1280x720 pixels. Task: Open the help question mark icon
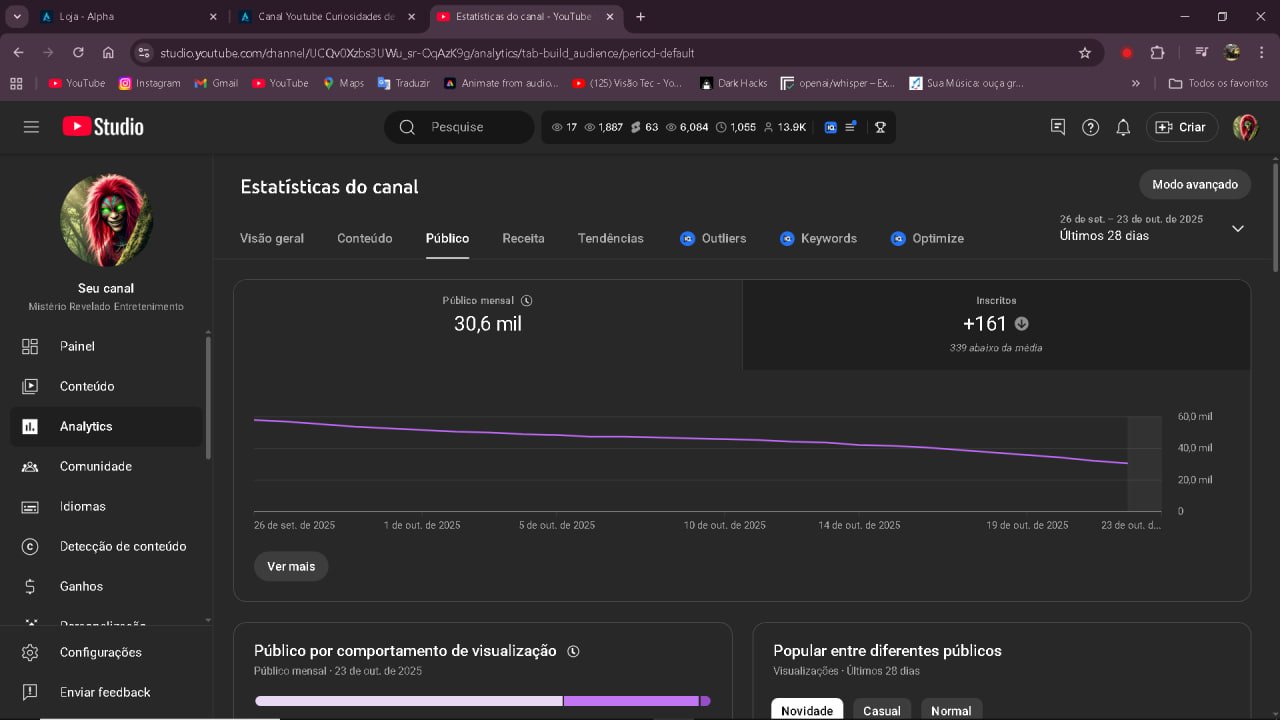point(1091,127)
